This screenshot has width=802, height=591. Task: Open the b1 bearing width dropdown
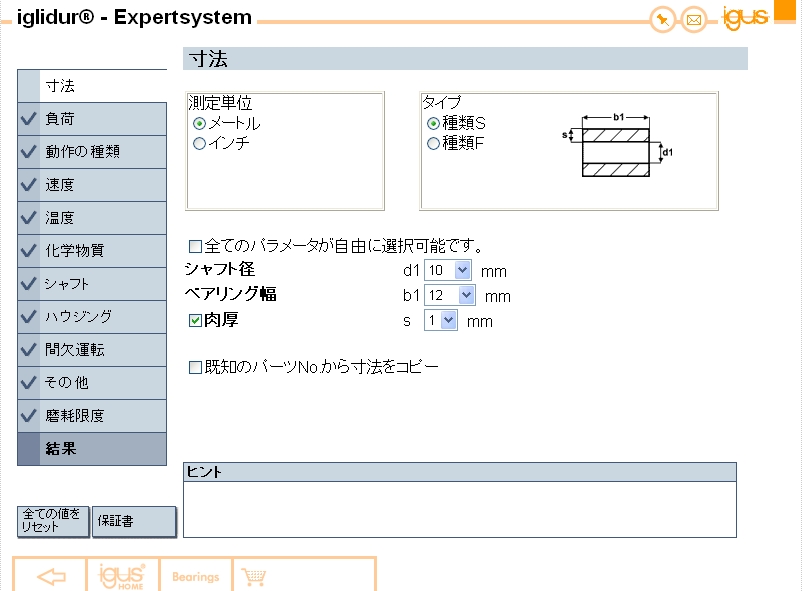(x=450, y=295)
